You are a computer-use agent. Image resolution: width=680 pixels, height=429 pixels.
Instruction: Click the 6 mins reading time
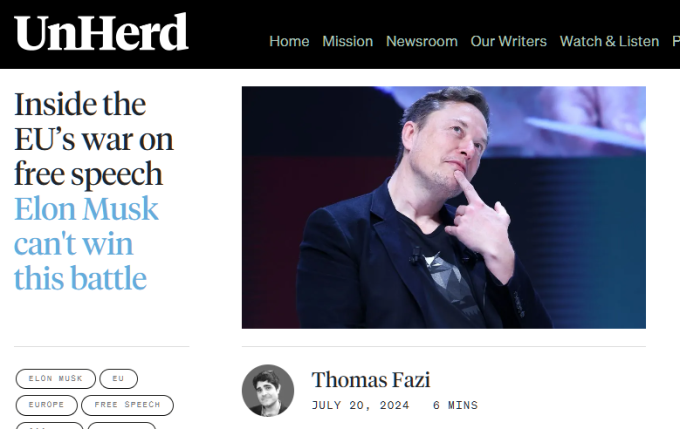point(455,405)
